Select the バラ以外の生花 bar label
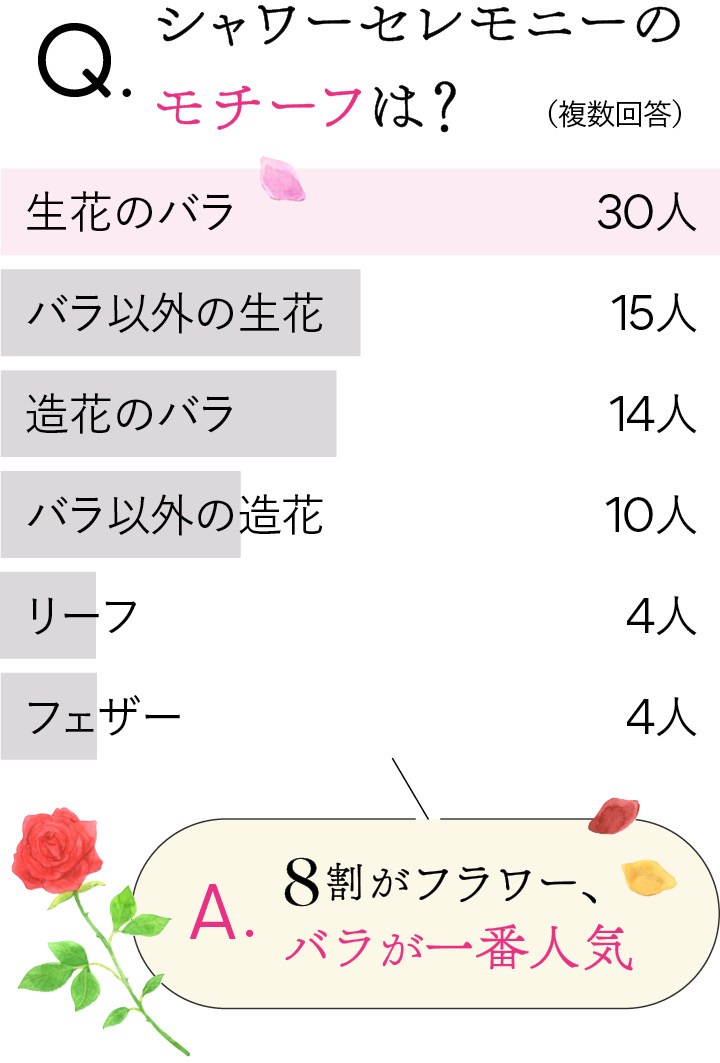 tap(176, 313)
